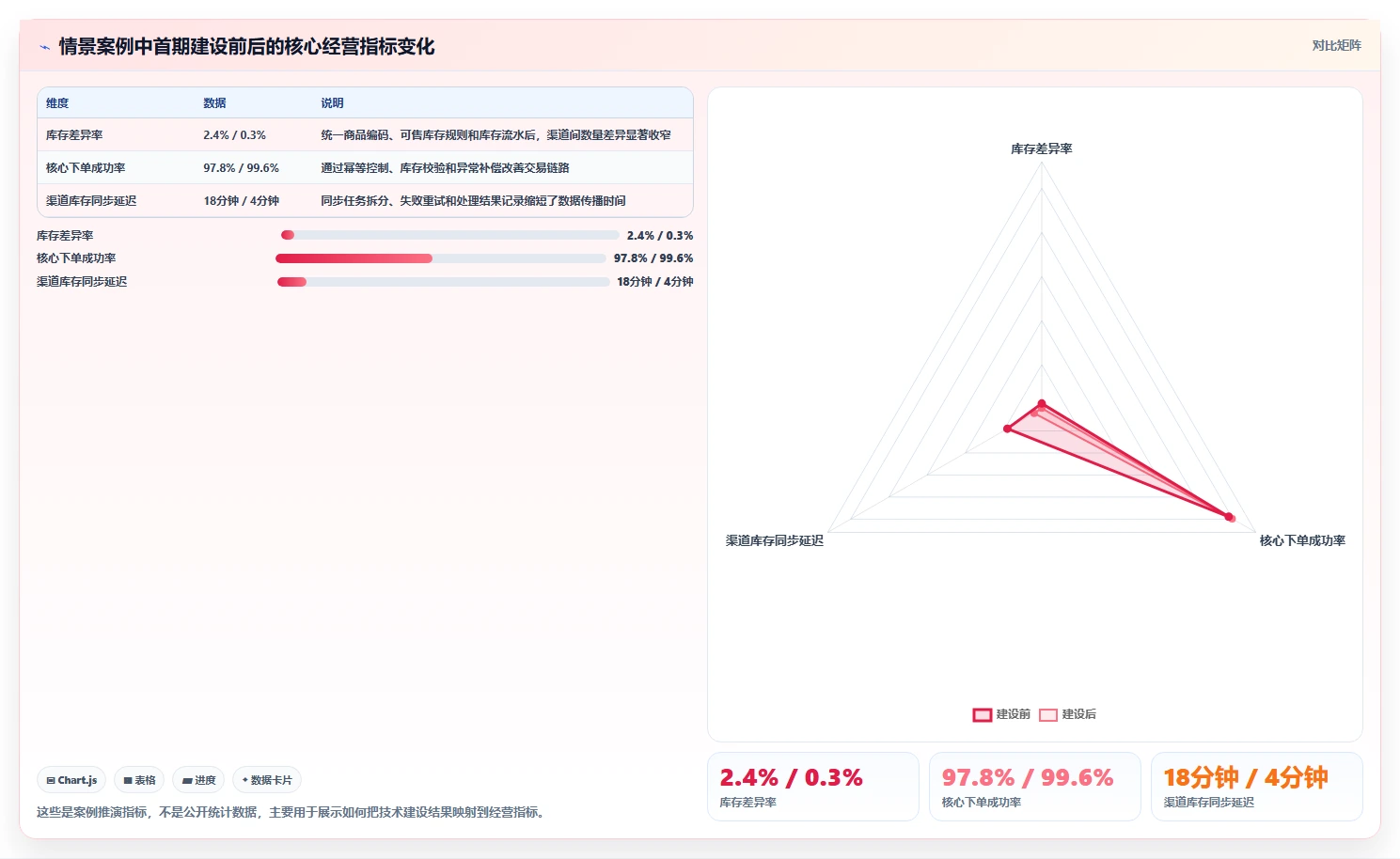Click radar axis label 库存差异率
Viewport: 1400px width, 859px height.
click(x=1041, y=148)
